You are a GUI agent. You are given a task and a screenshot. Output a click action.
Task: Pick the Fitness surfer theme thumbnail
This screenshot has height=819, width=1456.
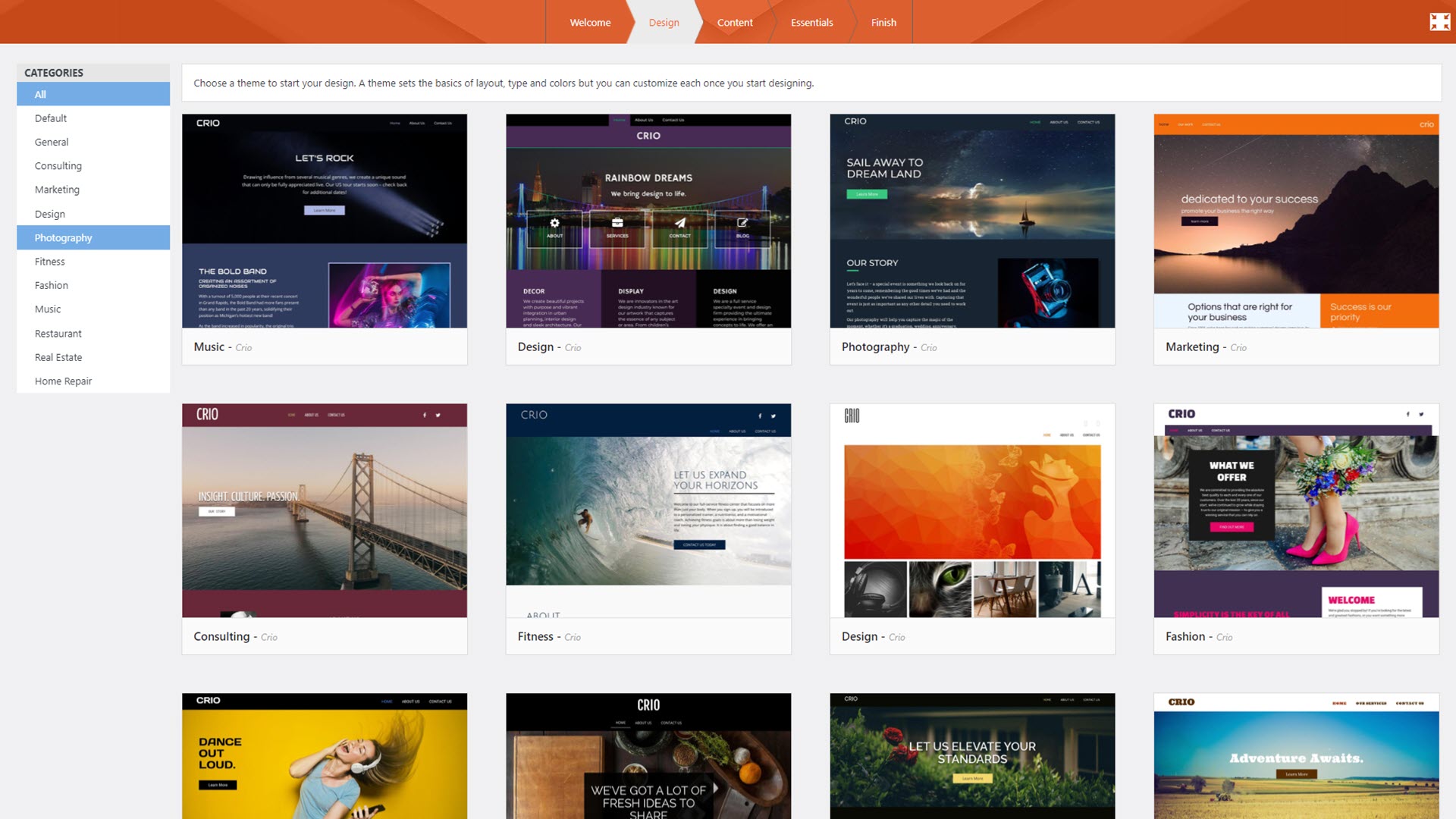pos(648,510)
